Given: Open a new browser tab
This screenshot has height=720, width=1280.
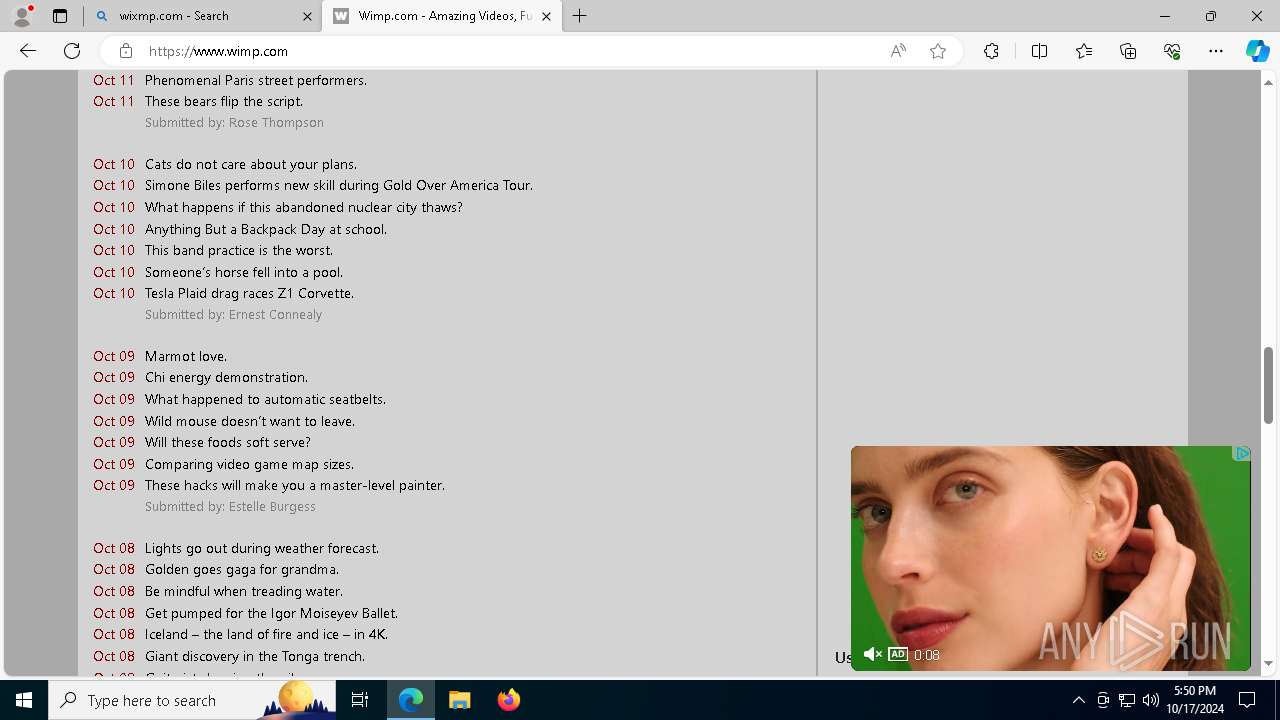Looking at the screenshot, I should 580,16.
